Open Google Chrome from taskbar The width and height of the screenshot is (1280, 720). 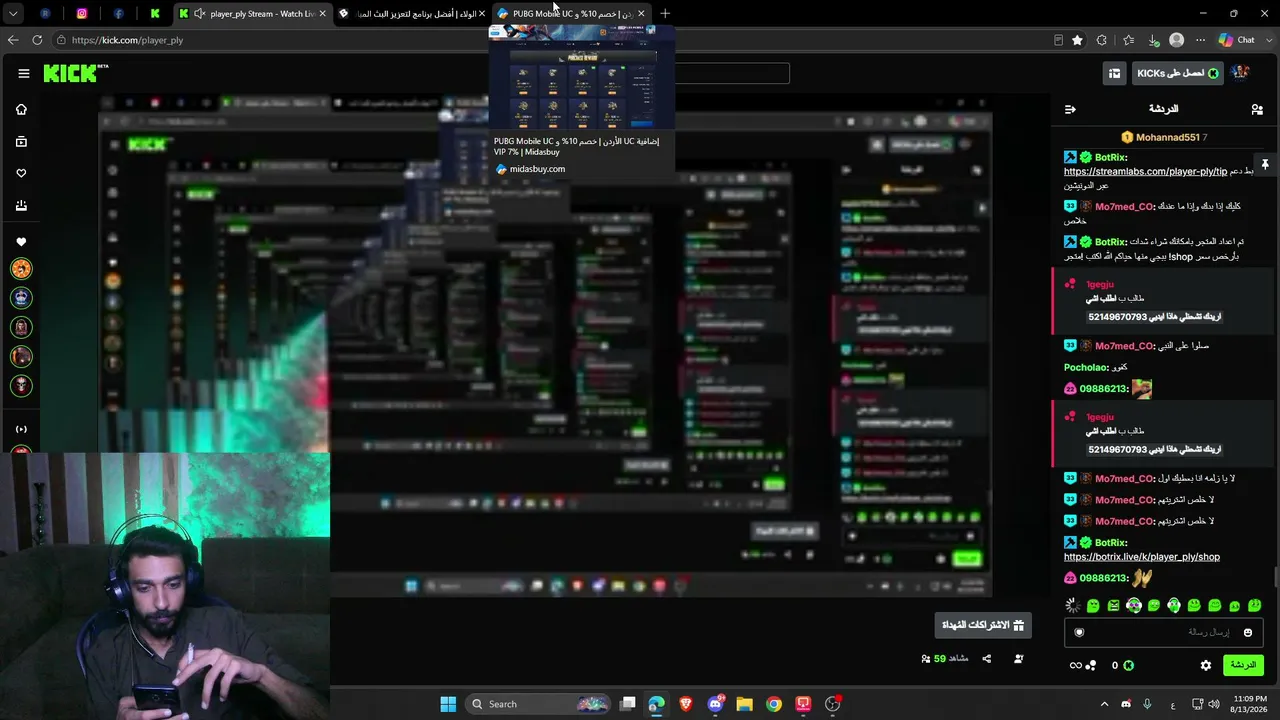coord(774,704)
